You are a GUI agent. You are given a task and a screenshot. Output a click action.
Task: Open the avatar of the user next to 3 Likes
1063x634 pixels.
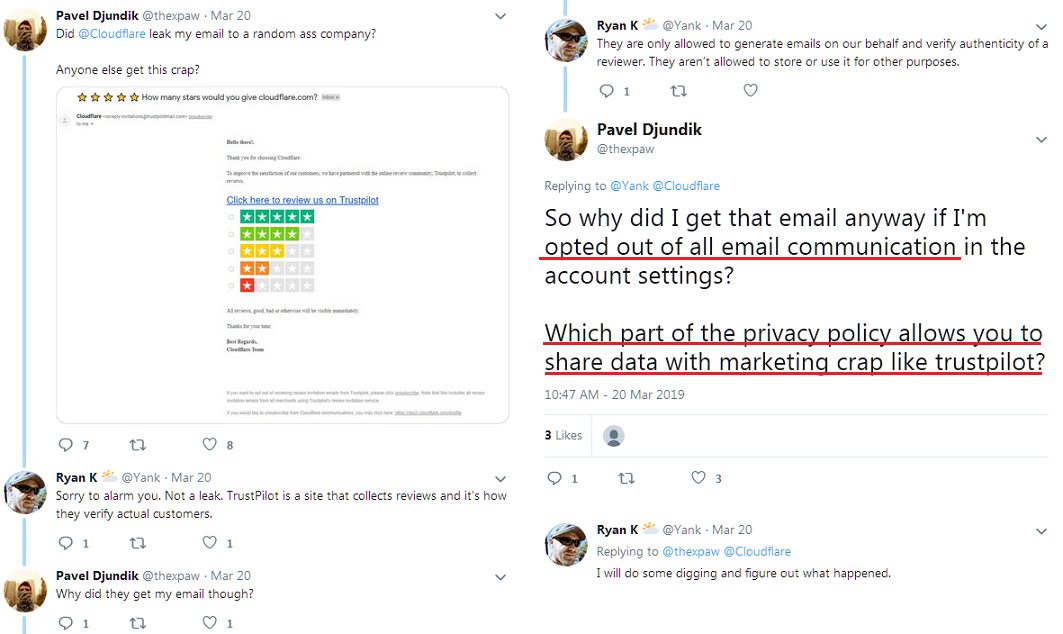(x=614, y=436)
